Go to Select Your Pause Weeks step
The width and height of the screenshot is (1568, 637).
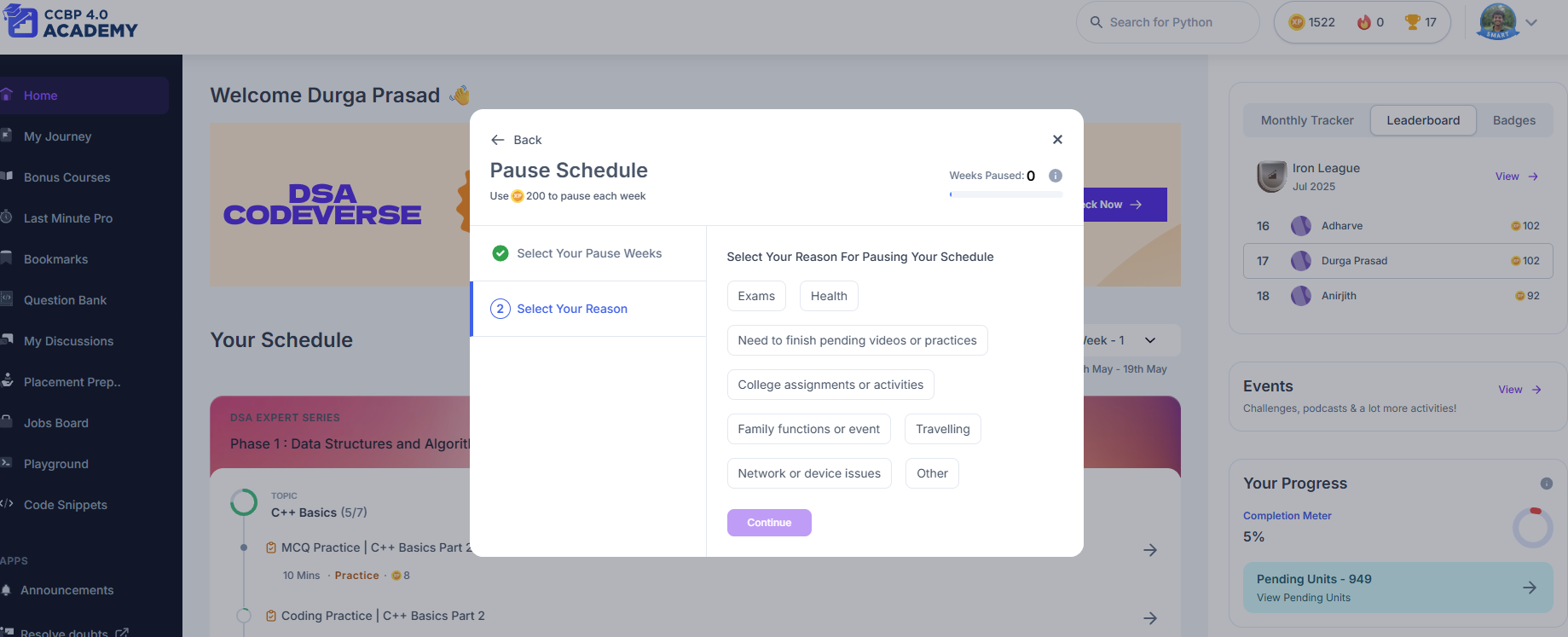[x=588, y=253]
